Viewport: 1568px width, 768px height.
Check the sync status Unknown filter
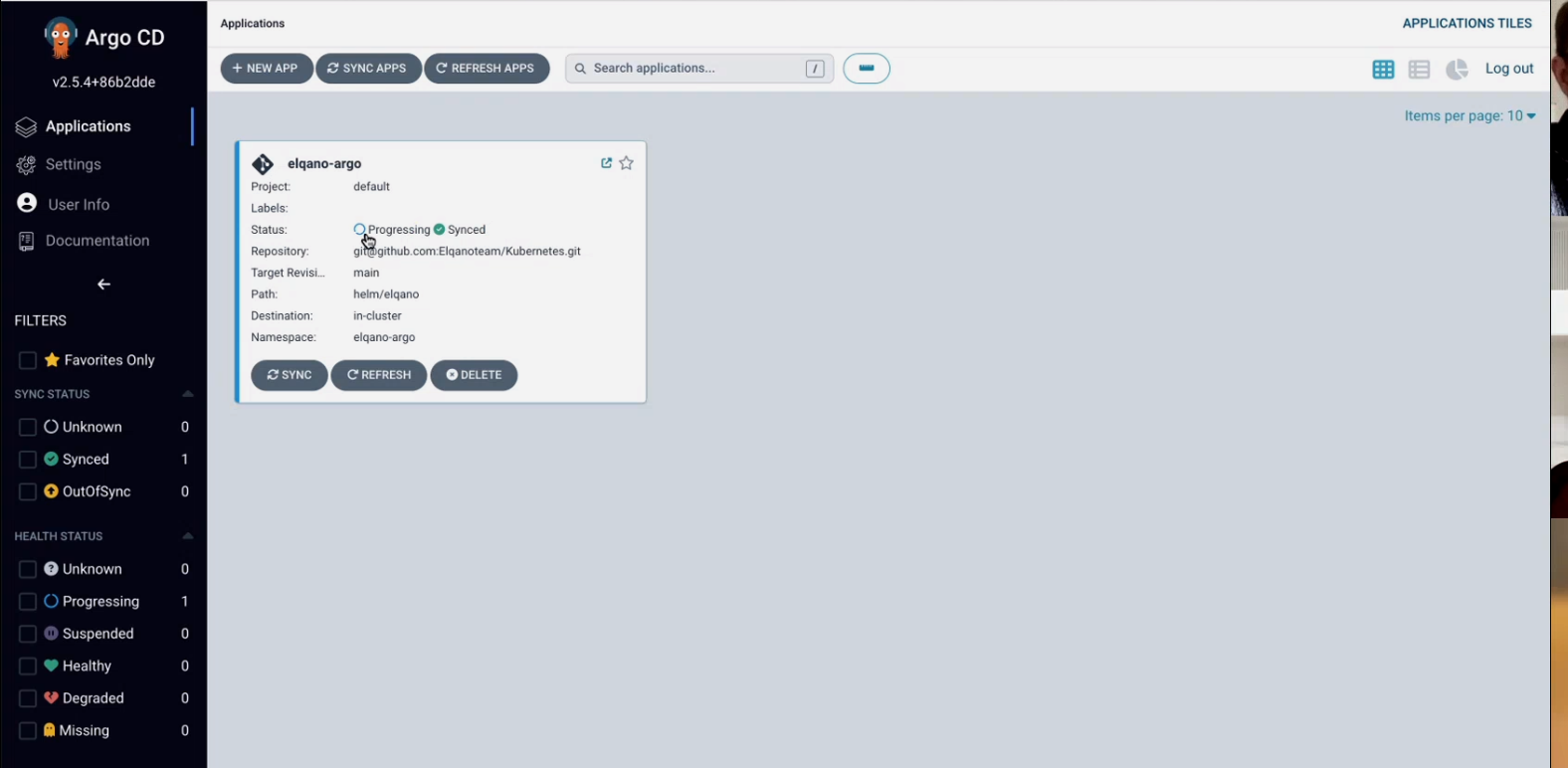click(x=28, y=427)
